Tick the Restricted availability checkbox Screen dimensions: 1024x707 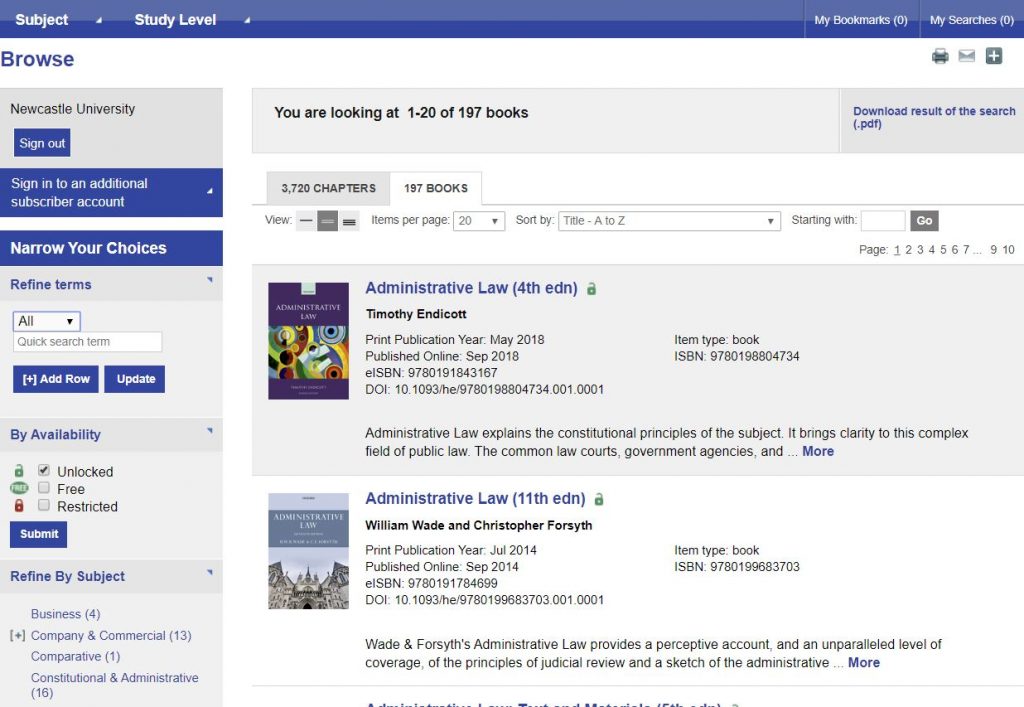(44, 505)
